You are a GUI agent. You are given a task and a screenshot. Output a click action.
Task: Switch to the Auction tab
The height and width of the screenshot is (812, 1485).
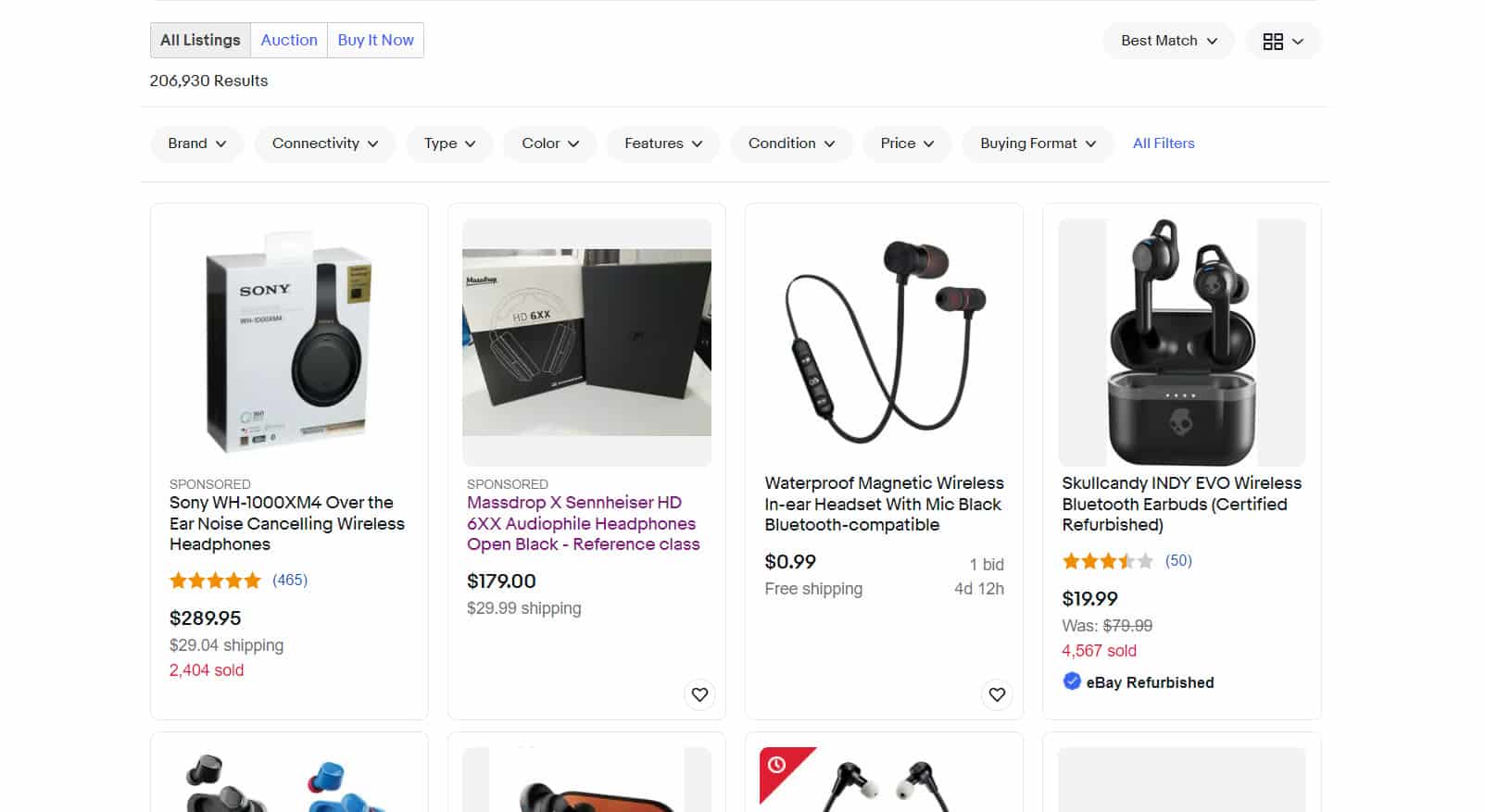(x=289, y=40)
